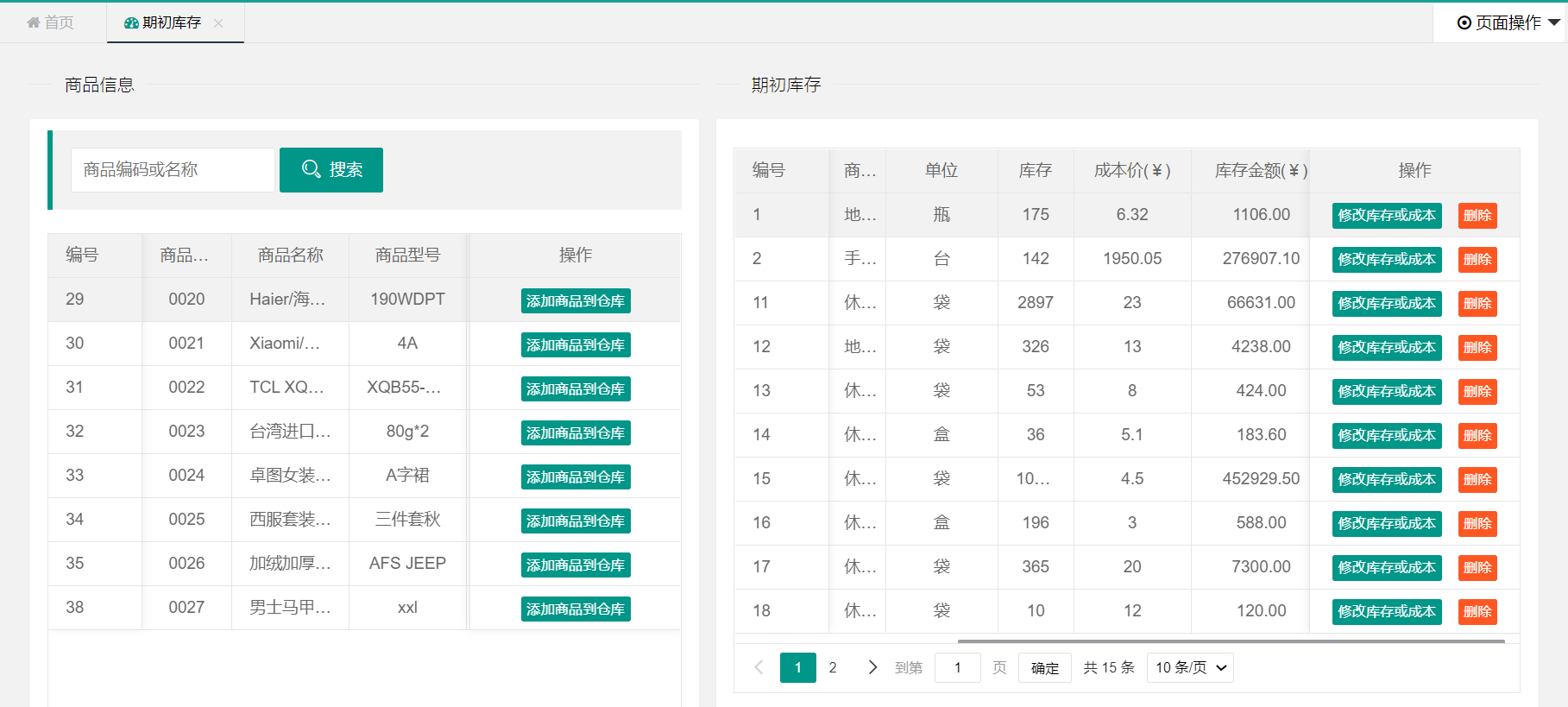Click the 搜索 search button
The image size is (1568, 707).
[x=331, y=170]
